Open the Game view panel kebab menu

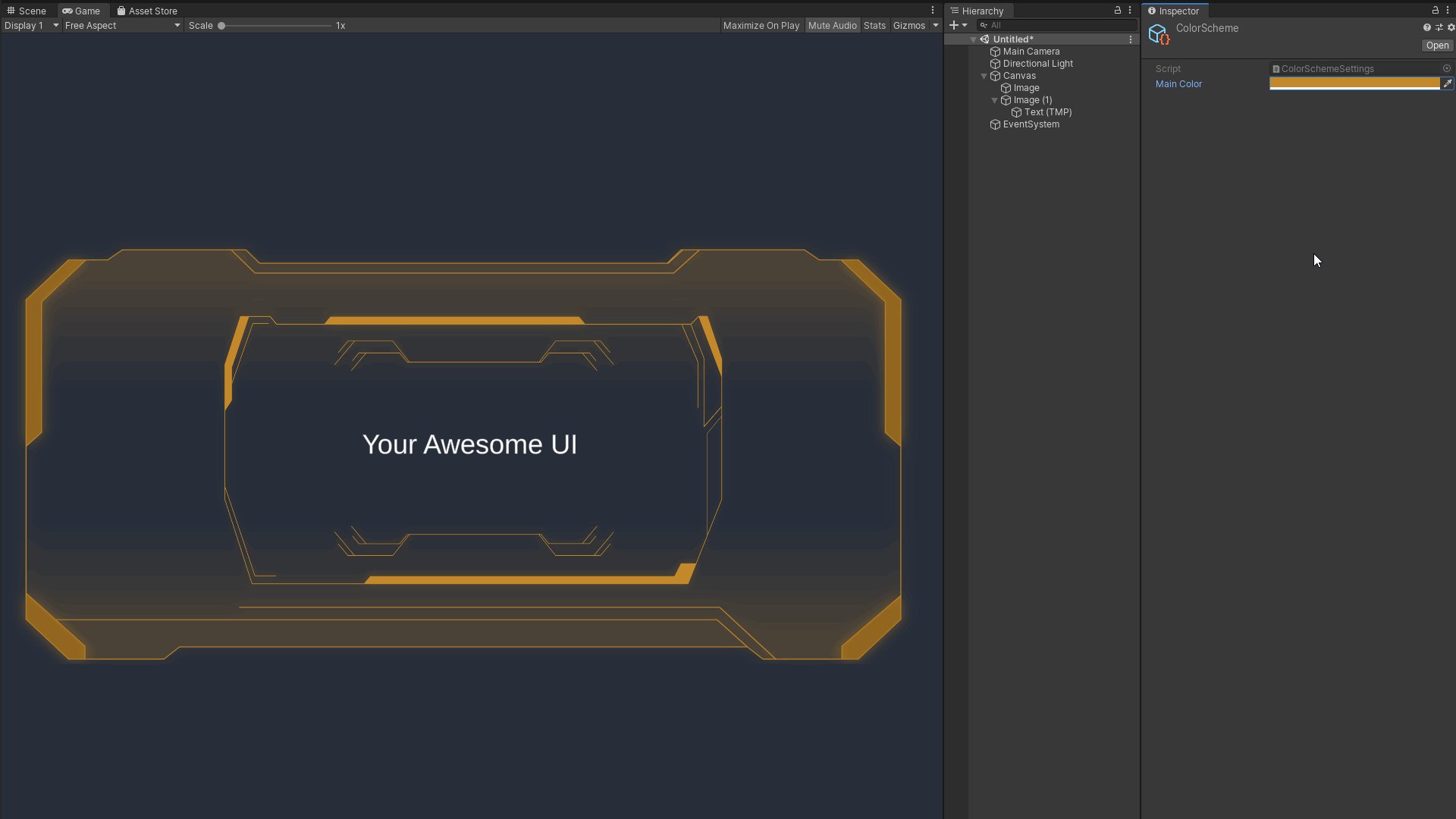click(x=932, y=11)
